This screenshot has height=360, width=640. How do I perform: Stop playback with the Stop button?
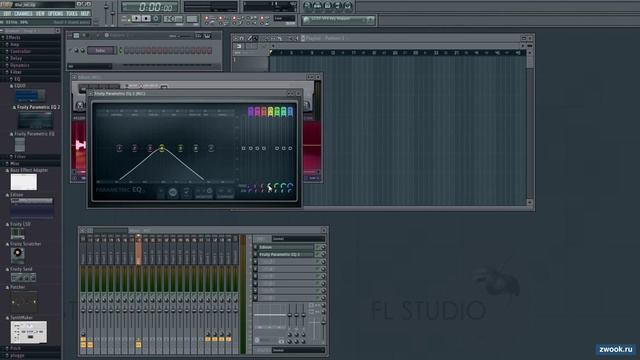[146, 19]
